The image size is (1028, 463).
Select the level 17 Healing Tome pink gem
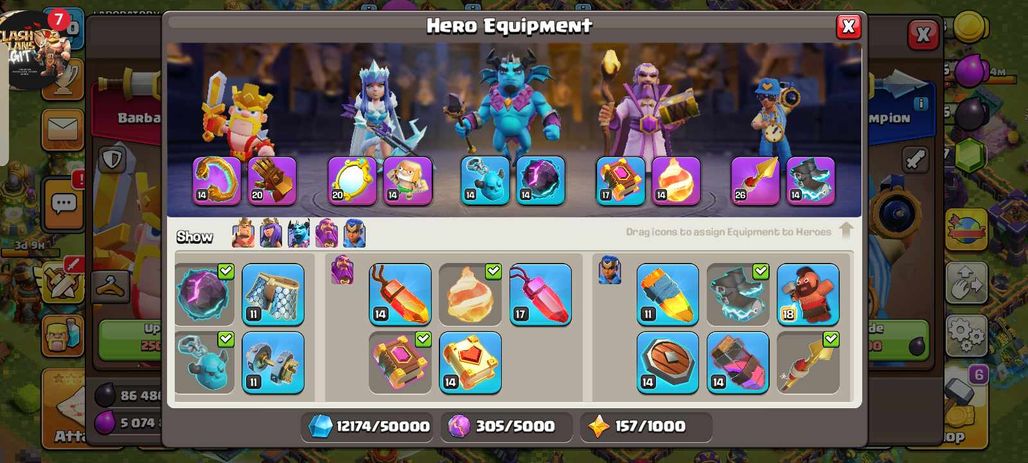(540, 294)
